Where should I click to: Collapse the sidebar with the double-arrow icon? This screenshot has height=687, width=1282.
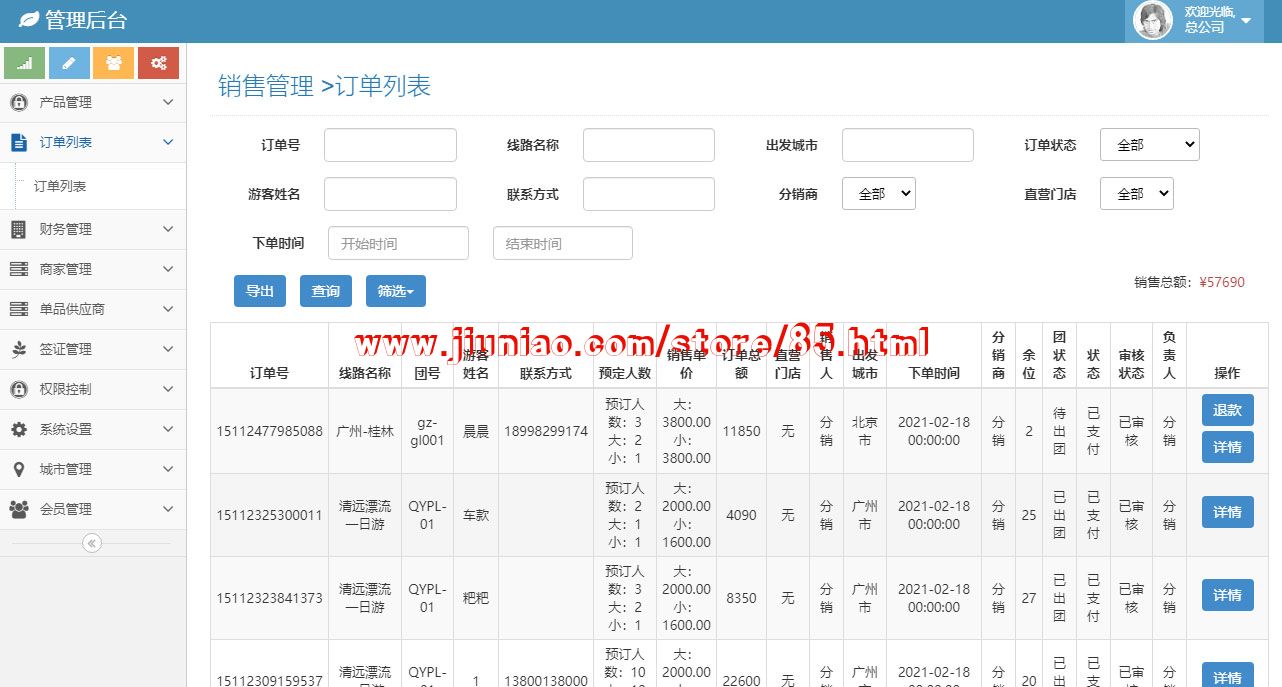92,543
